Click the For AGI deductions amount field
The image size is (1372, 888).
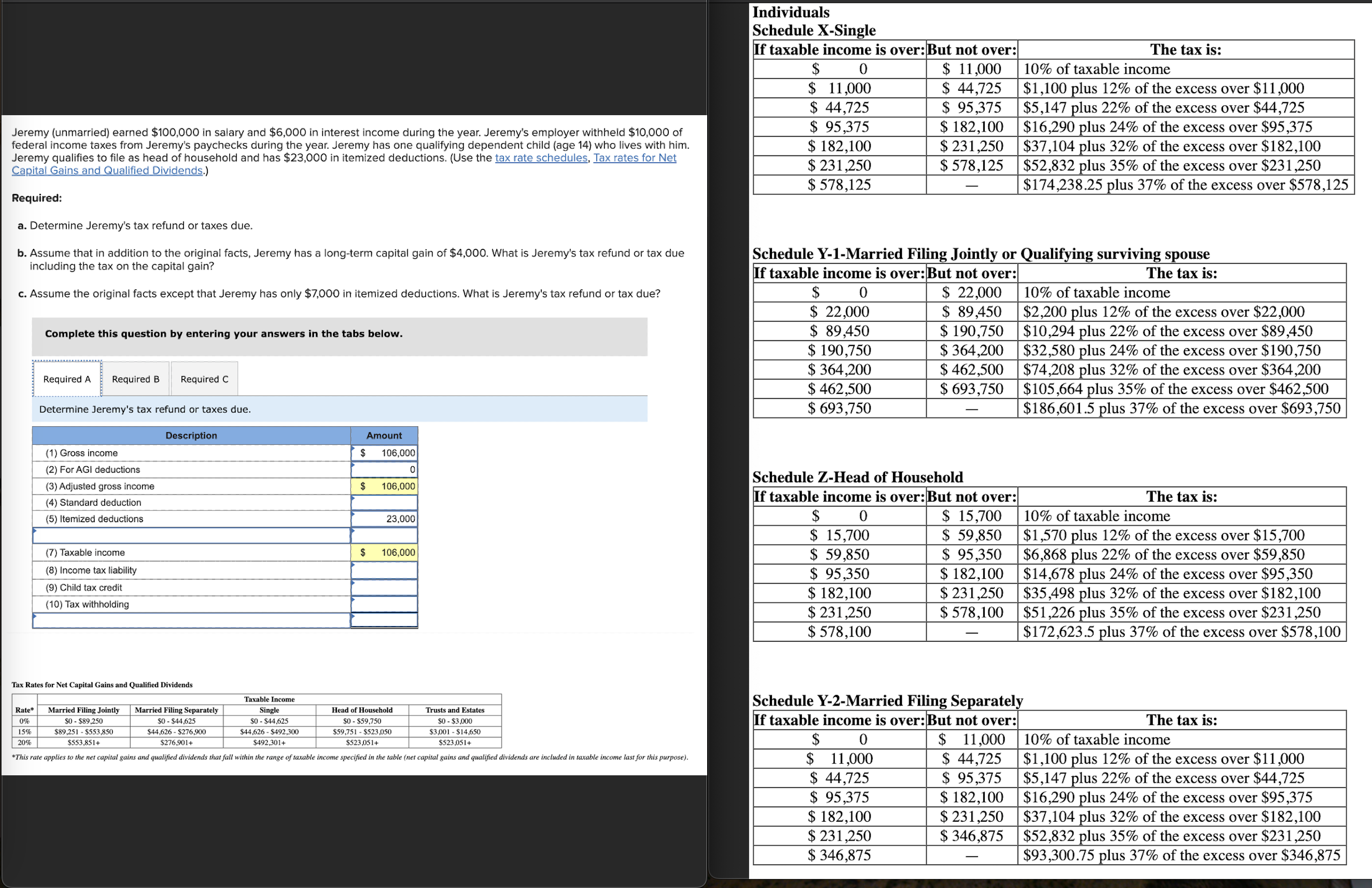pyautogui.click(x=384, y=469)
